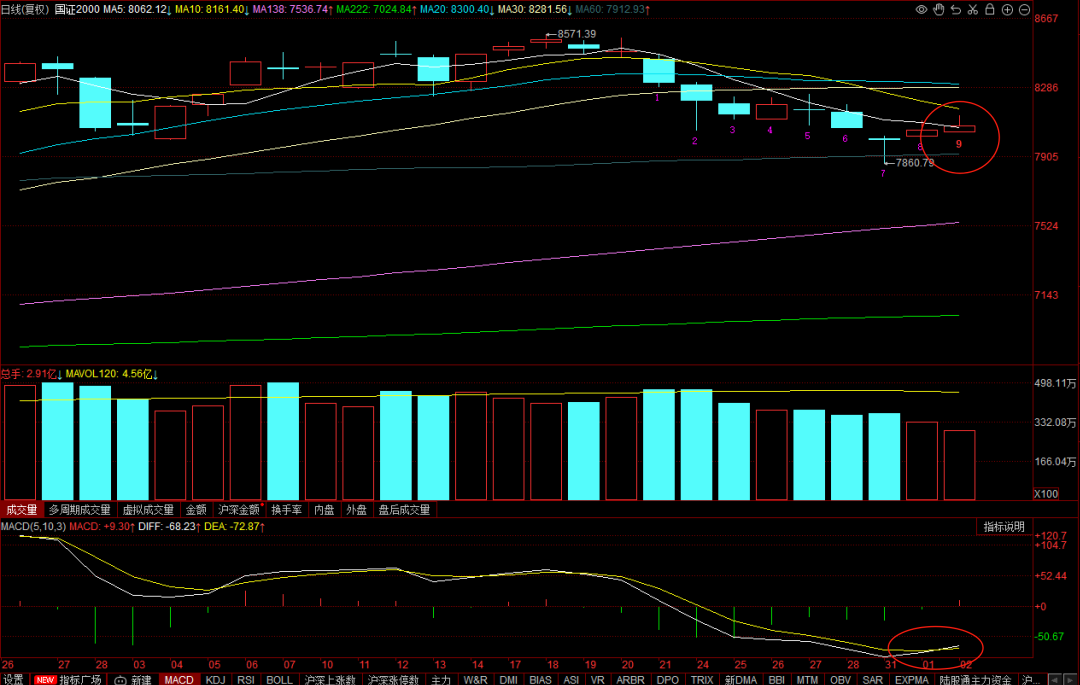This screenshot has height=685, width=1080.
Task: Select the hand pan tool
Action: pyautogui.click(x=939, y=10)
